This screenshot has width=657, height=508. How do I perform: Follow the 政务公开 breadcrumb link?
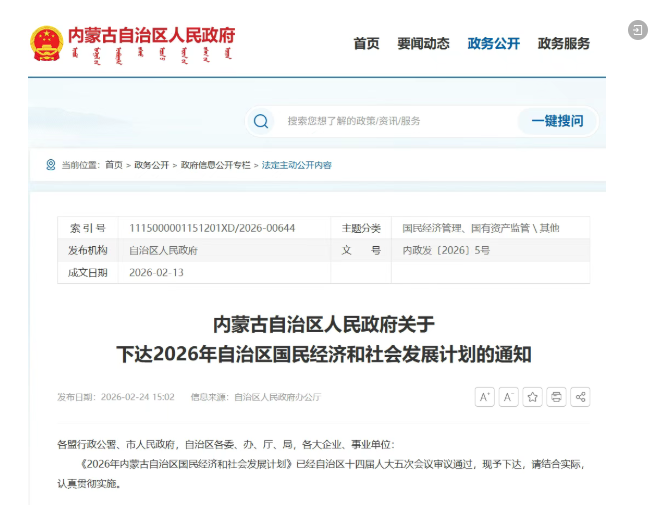[x=152, y=165]
